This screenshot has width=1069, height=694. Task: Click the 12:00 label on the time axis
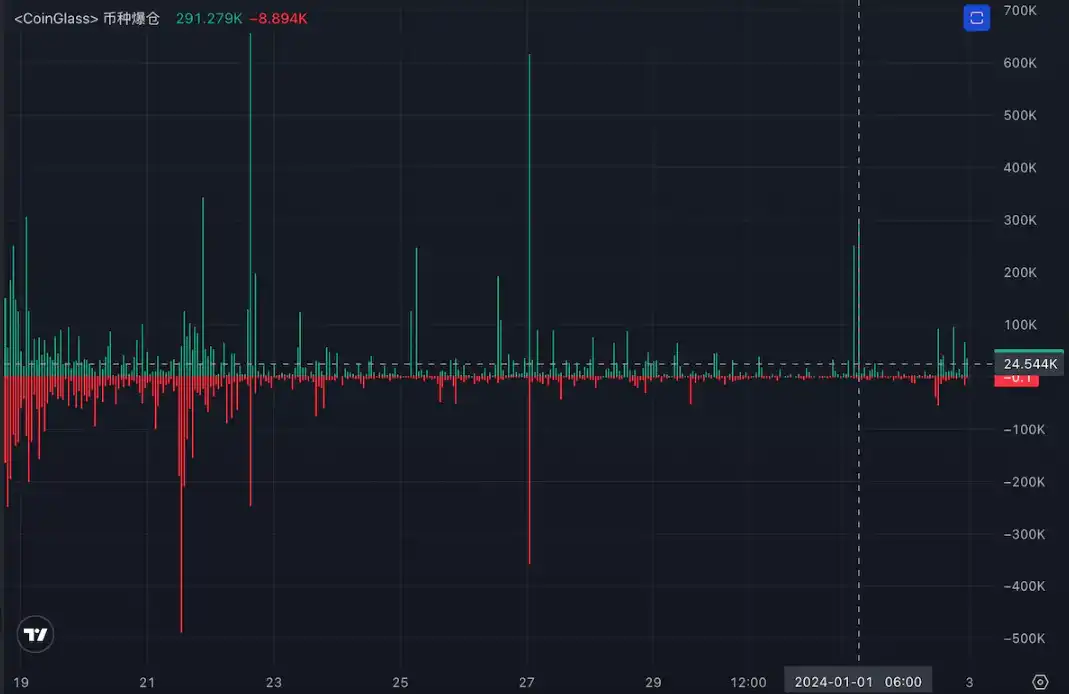[749, 682]
